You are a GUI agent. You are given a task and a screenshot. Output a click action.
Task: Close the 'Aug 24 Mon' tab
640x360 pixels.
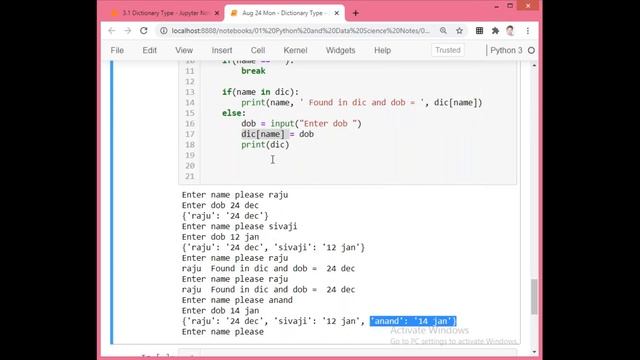(337, 13)
